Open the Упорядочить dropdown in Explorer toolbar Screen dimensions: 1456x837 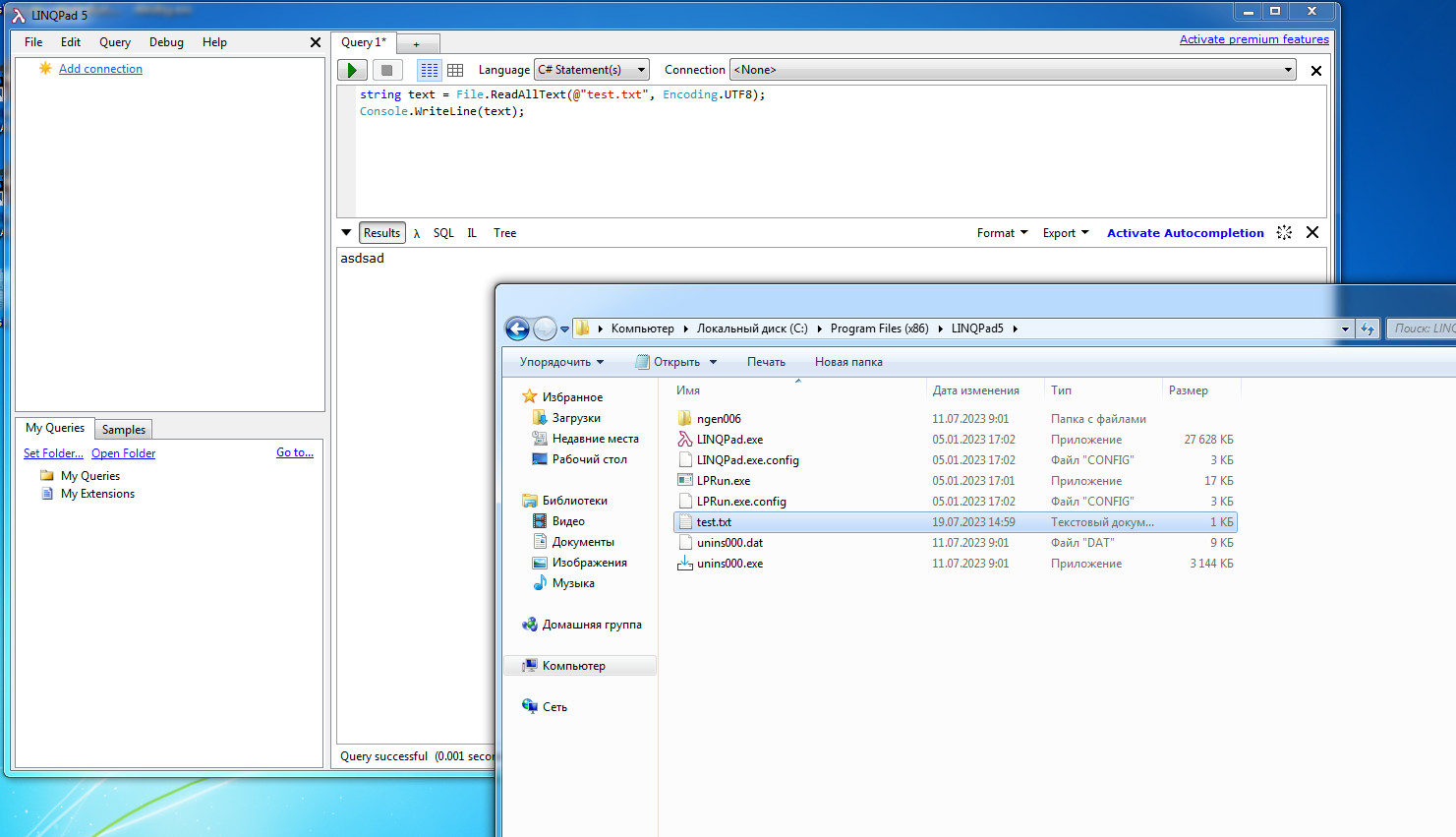561,362
